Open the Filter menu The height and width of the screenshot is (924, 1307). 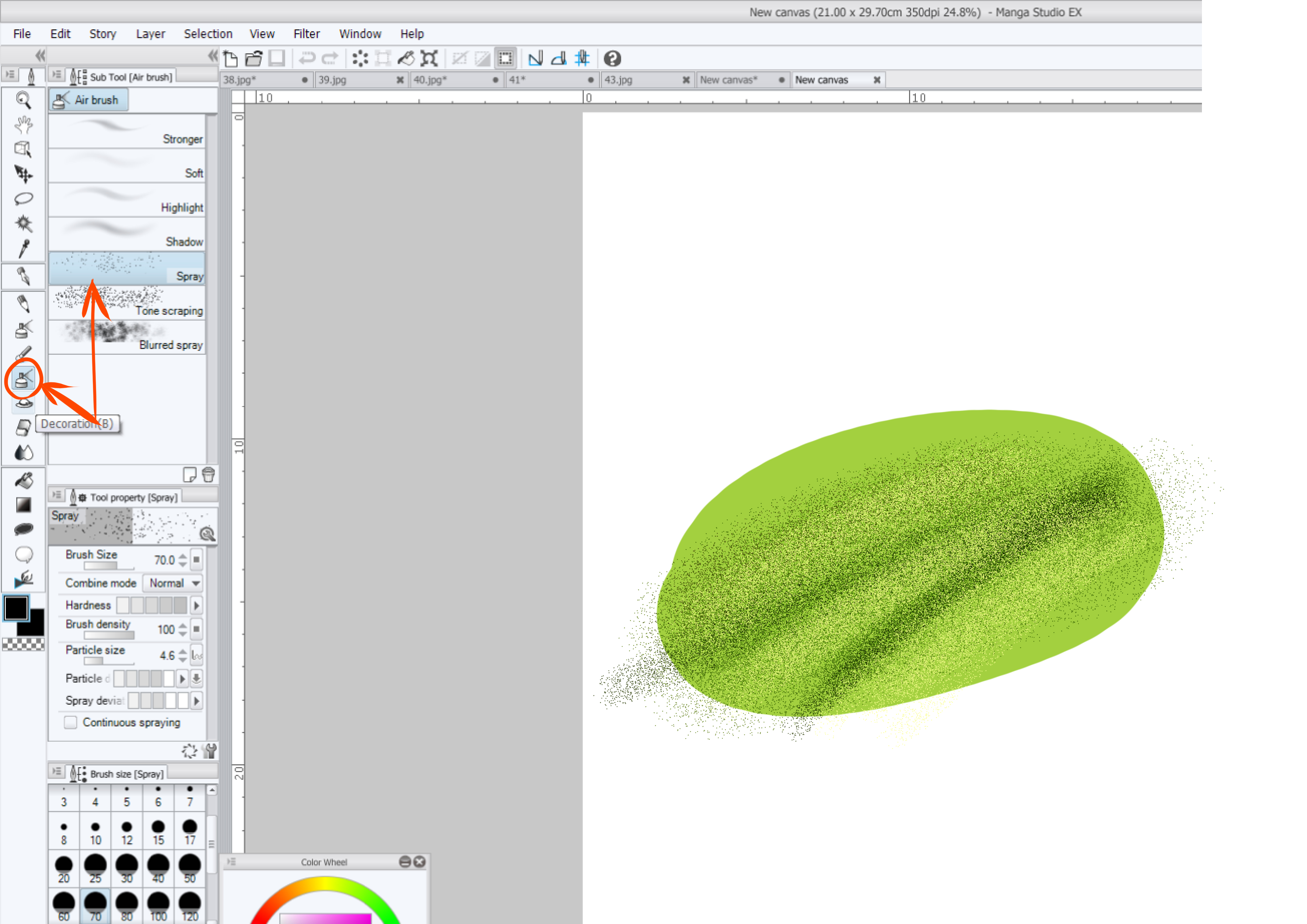tap(306, 34)
